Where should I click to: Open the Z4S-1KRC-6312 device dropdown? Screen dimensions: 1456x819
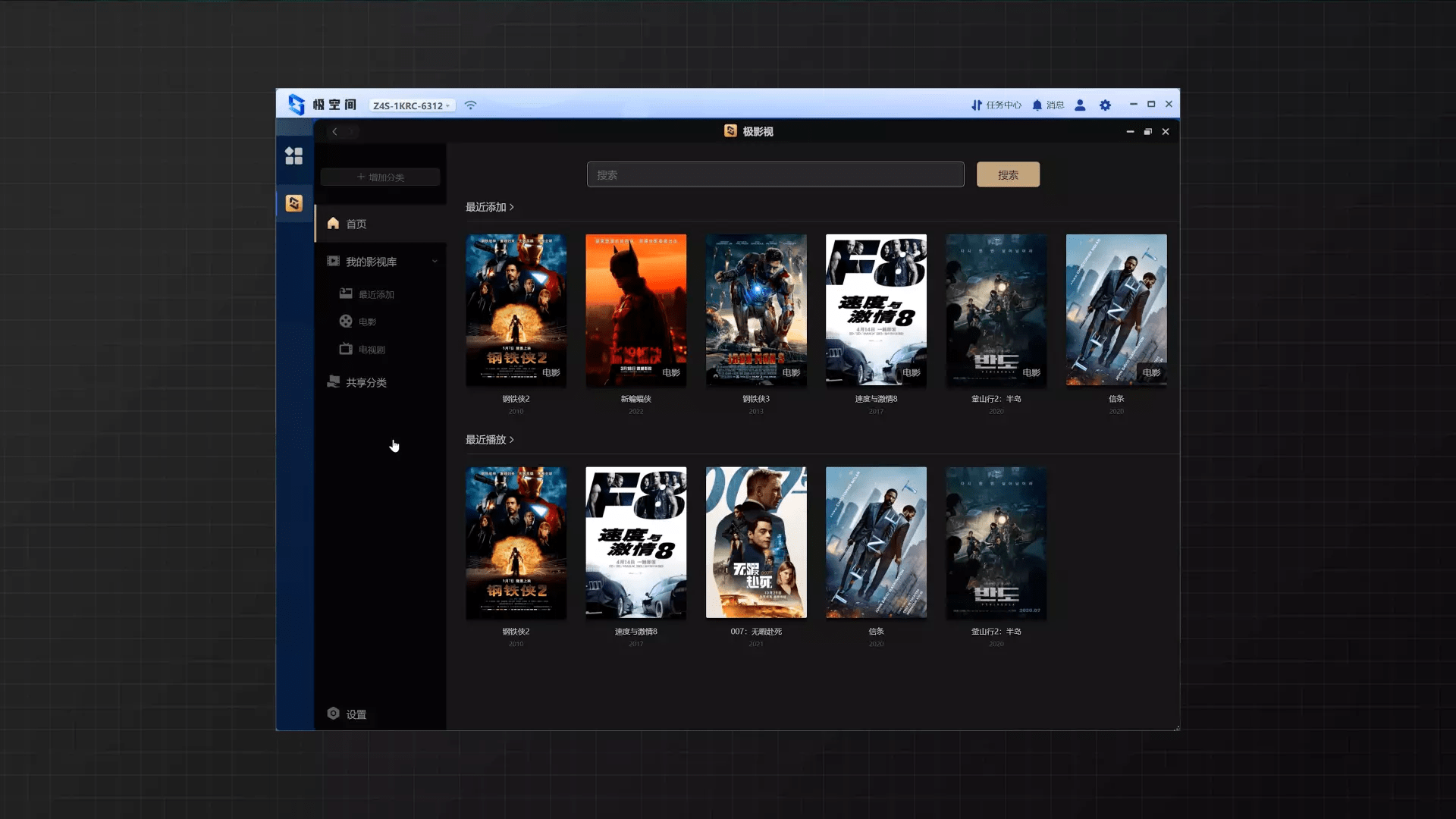click(413, 105)
